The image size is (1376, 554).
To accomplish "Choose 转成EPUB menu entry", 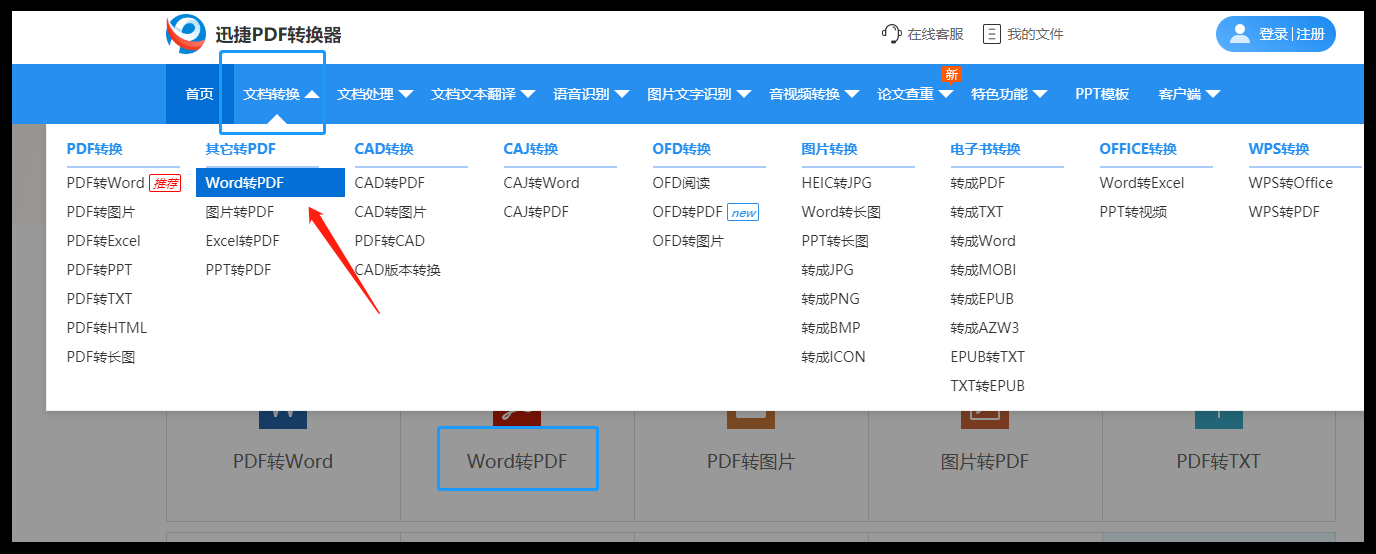I will pos(982,299).
